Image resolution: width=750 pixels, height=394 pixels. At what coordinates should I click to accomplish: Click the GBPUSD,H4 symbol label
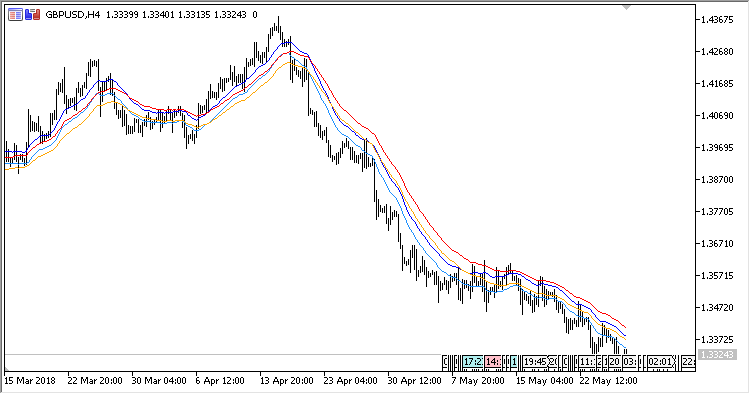(x=73, y=15)
